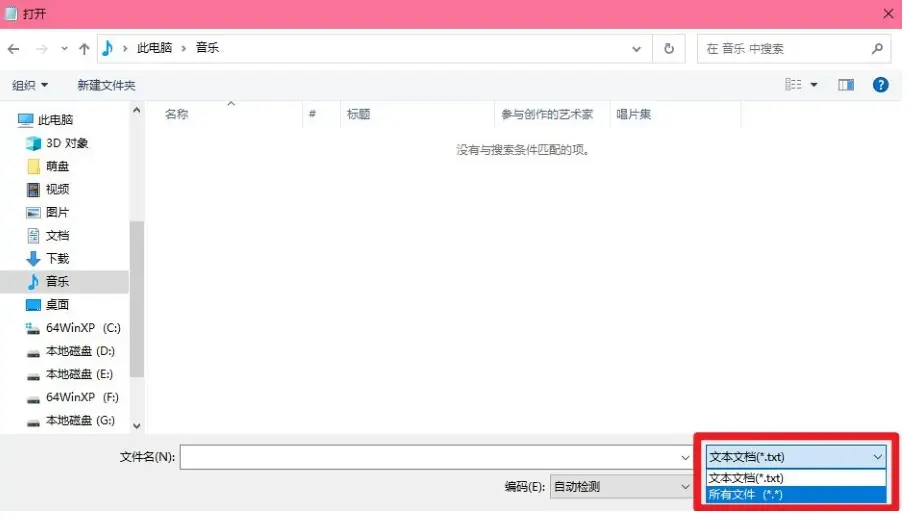Select the 3D 对象 folder
The height and width of the screenshot is (519, 910).
click(x=66, y=143)
